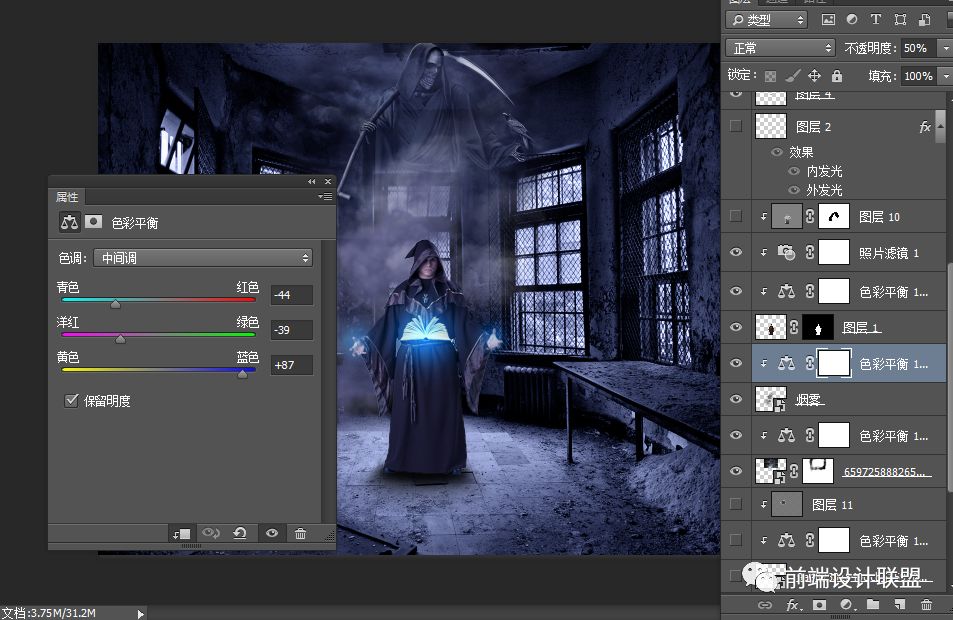Hide 659725888265 layer eye
Viewport: 953px width, 620px height.
(x=735, y=470)
